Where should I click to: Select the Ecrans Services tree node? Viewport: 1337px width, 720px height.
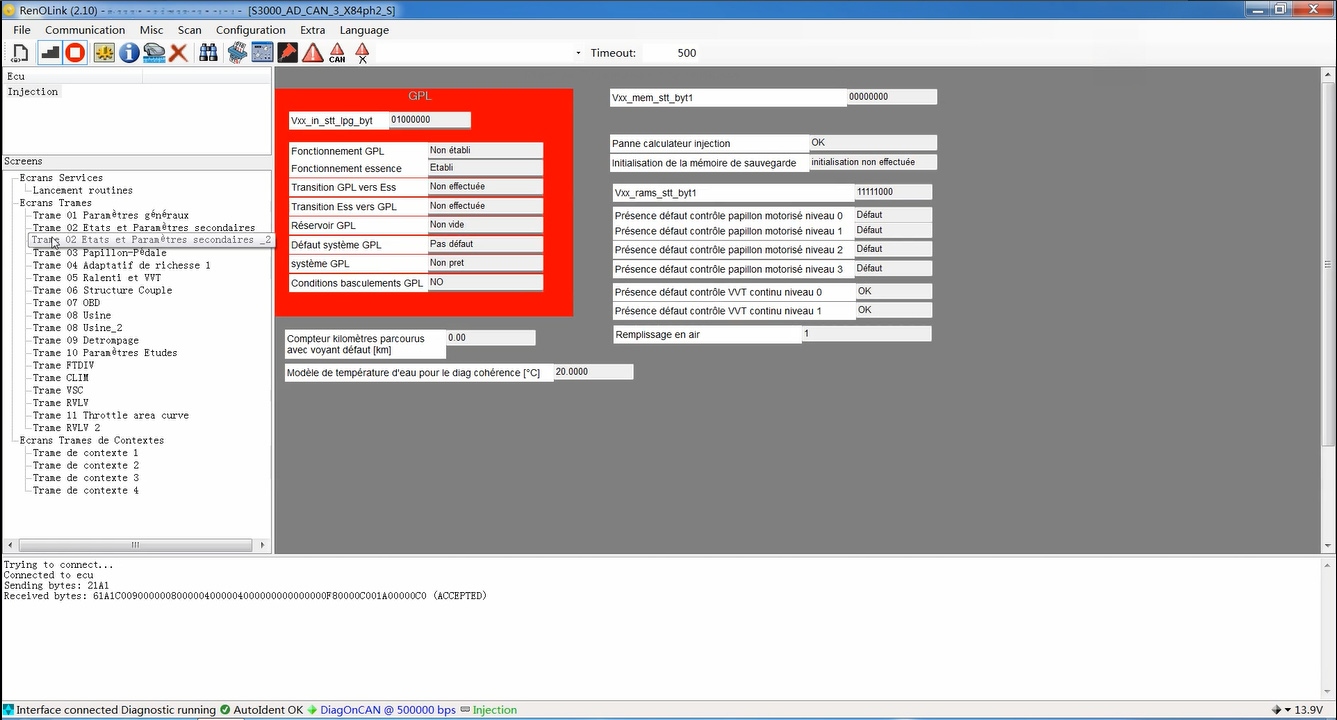click(x=61, y=178)
